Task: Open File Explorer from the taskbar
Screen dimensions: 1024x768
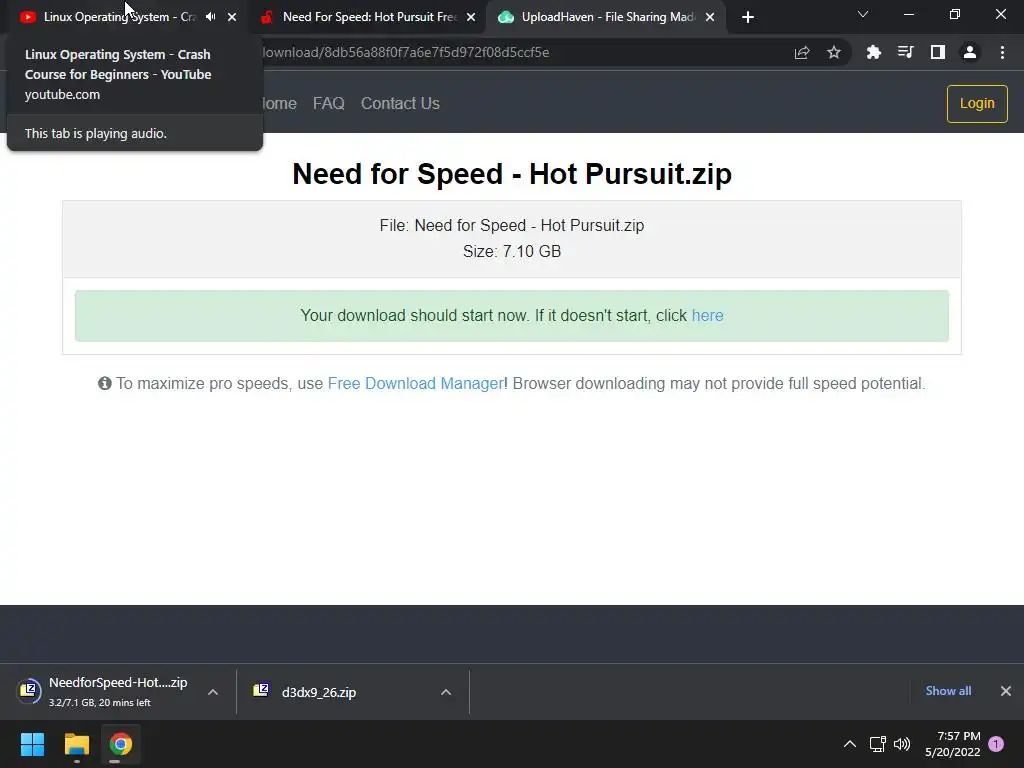Action: point(76,744)
